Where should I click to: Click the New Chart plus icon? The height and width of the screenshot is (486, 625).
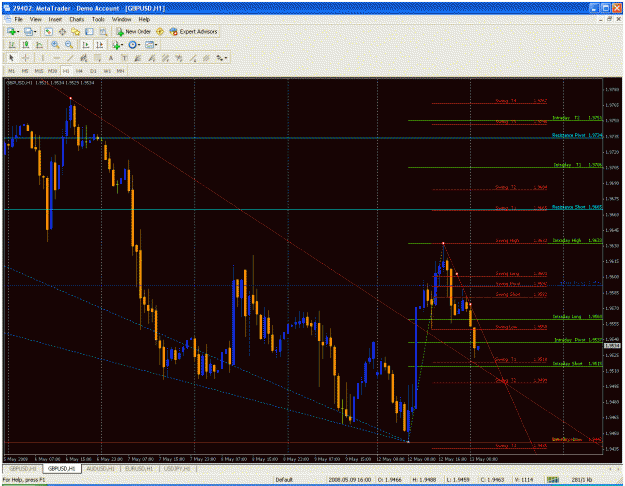[11, 31]
